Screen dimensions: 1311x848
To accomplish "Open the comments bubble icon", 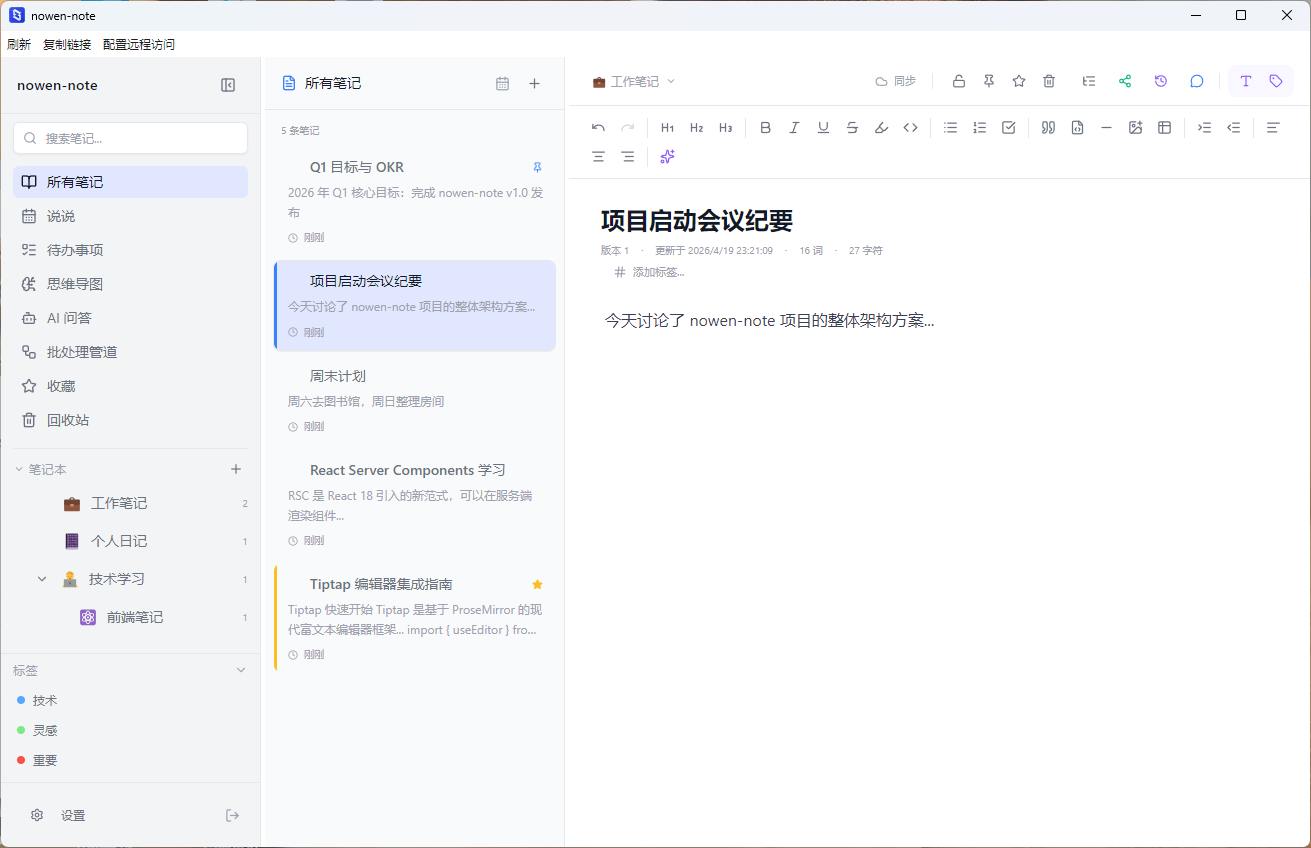I will [x=1197, y=81].
